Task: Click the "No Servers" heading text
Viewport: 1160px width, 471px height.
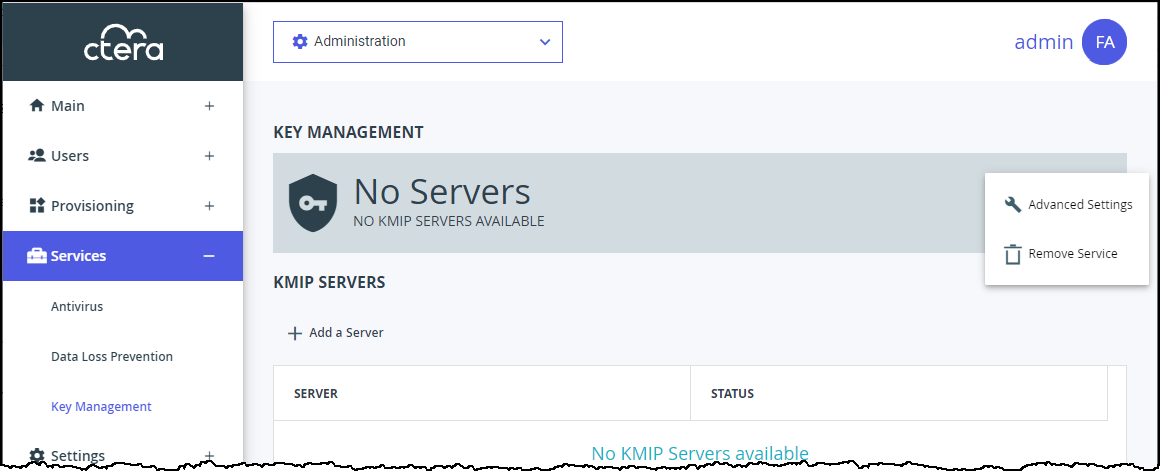Action: pyautogui.click(x=442, y=192)
